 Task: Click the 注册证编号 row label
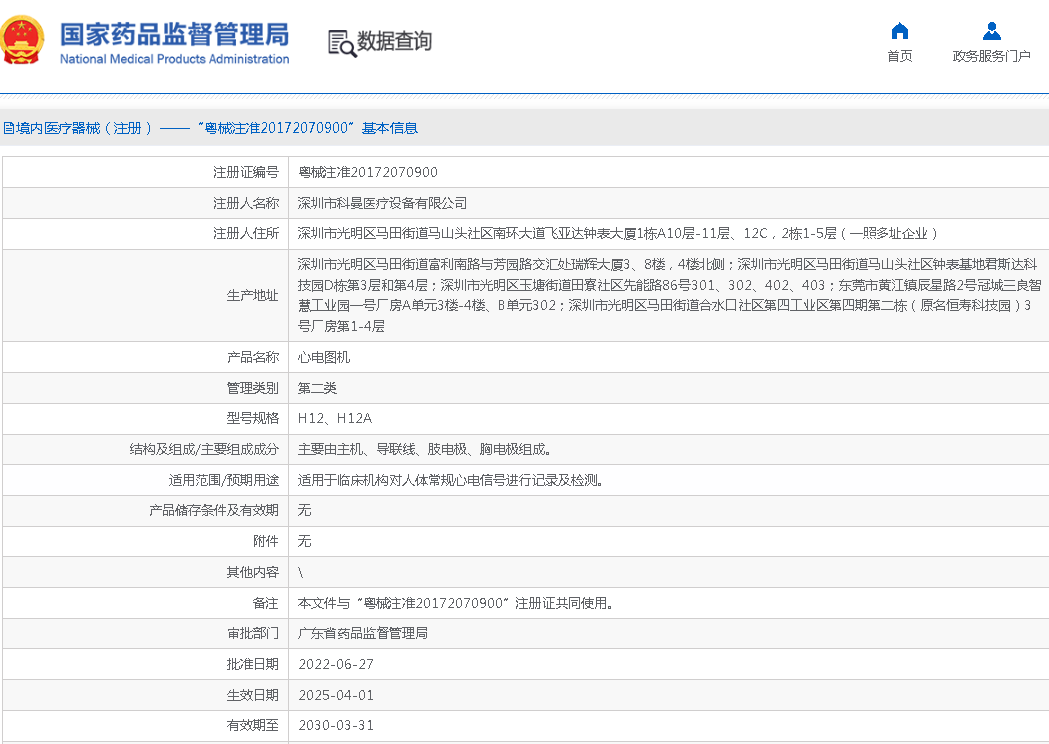(x=246, y=173)
